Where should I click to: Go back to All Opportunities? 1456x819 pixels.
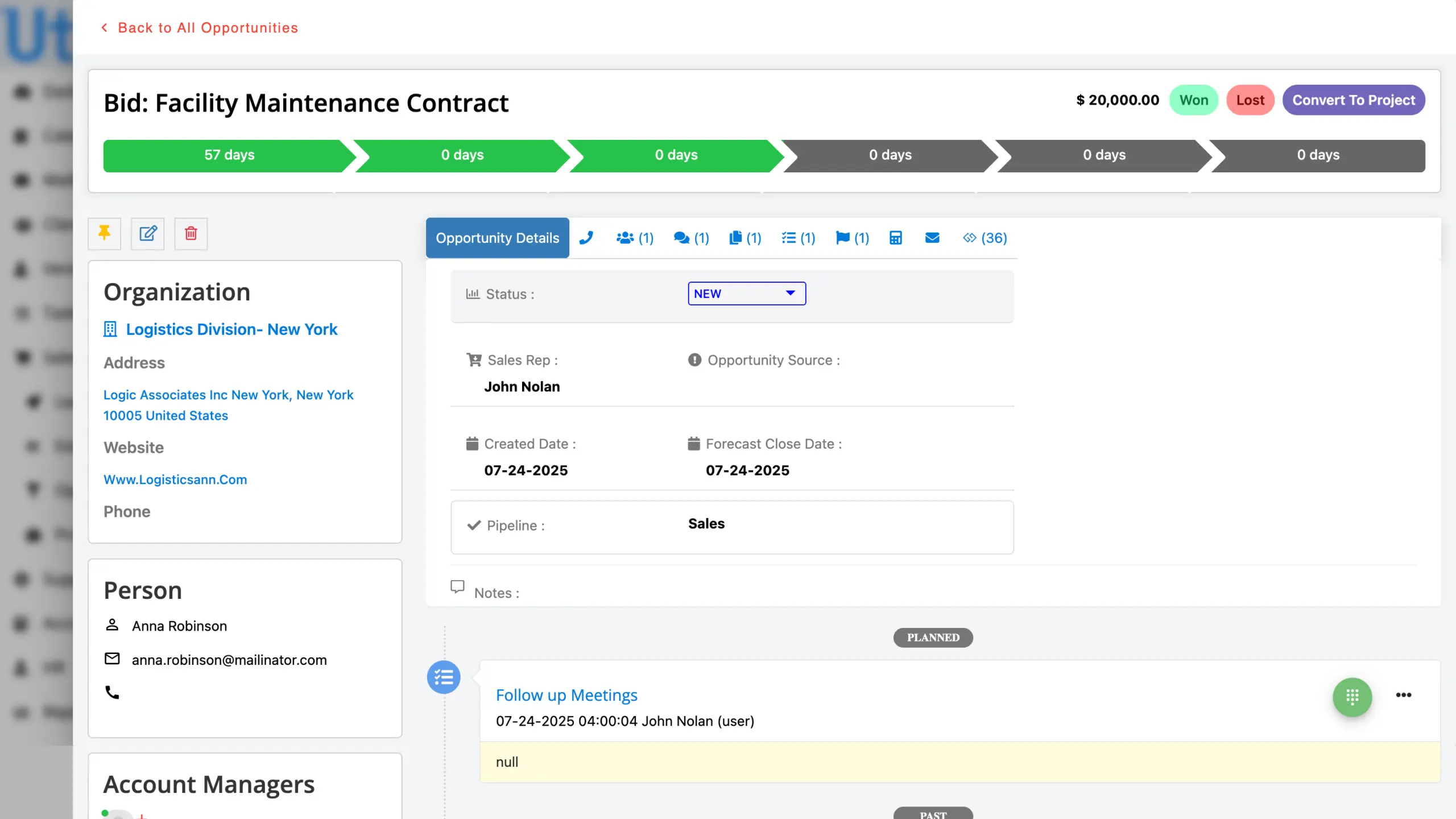199,28
